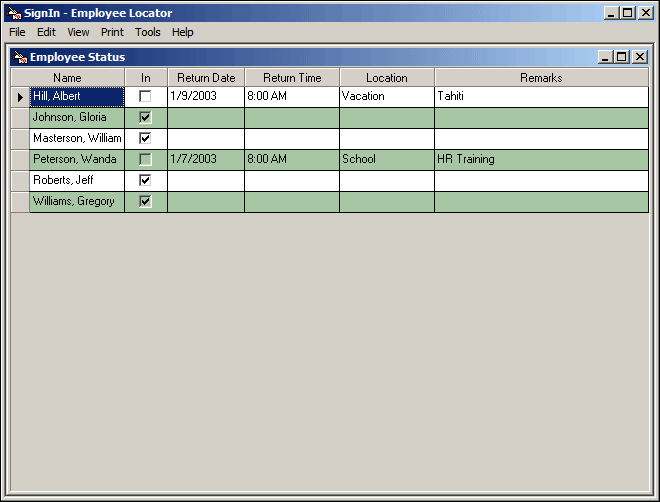Click the Location column header

pos(387,78)
